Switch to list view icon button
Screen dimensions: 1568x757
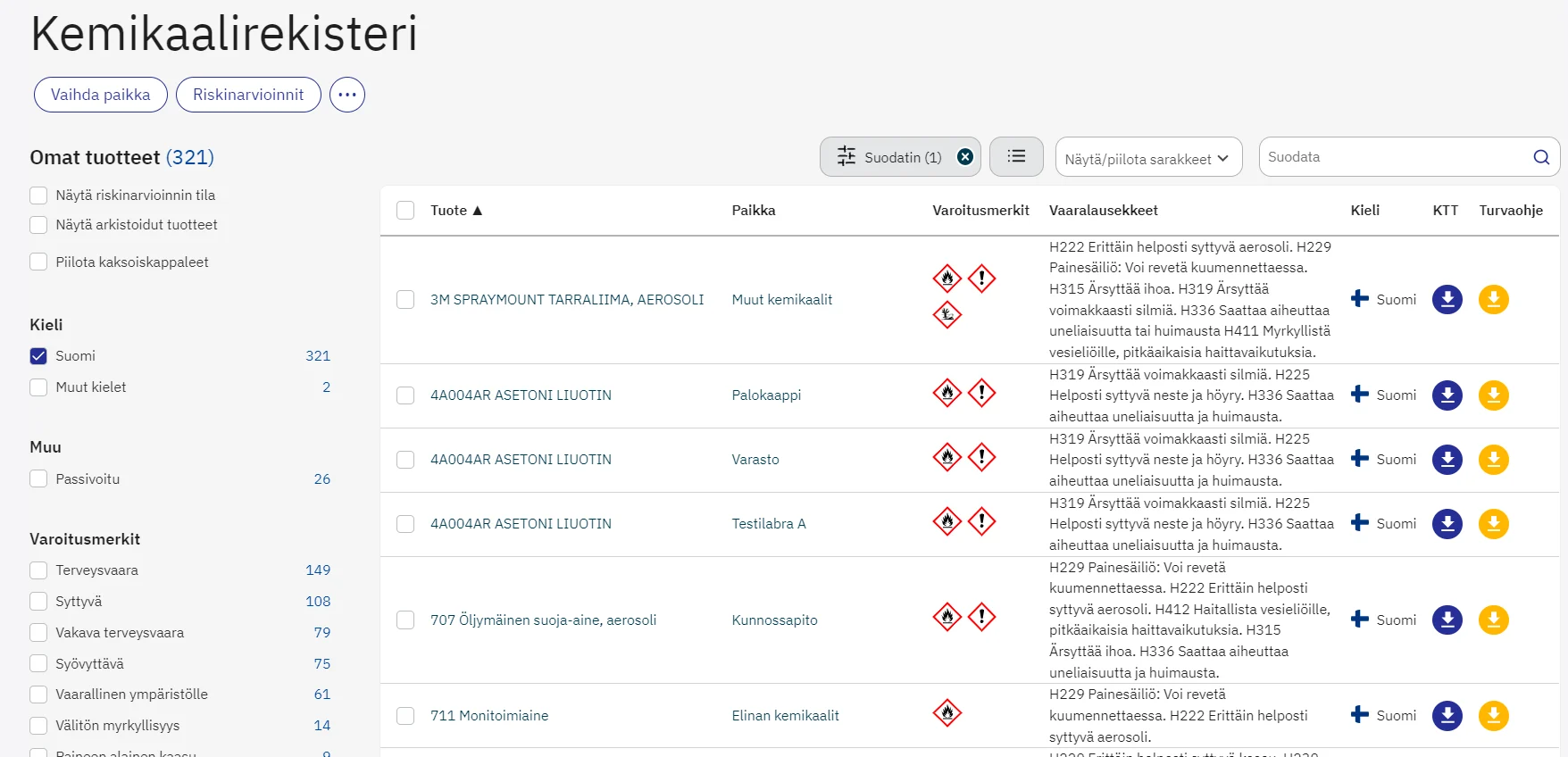click(x=1016, y=157)
